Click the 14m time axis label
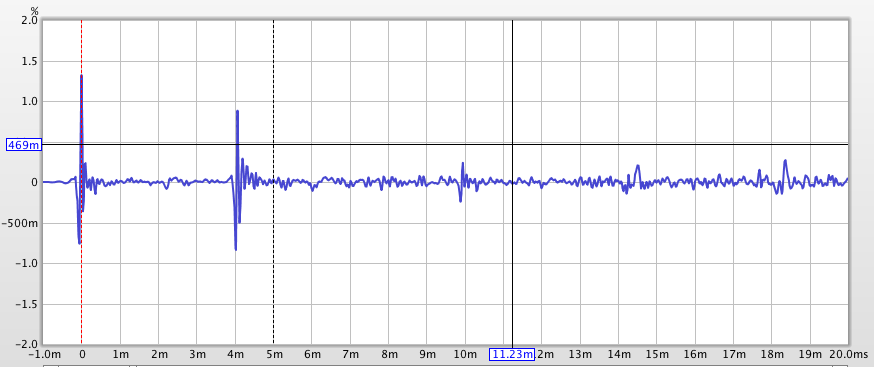Viewport: 874px width, 367px height. coord(619,355)
